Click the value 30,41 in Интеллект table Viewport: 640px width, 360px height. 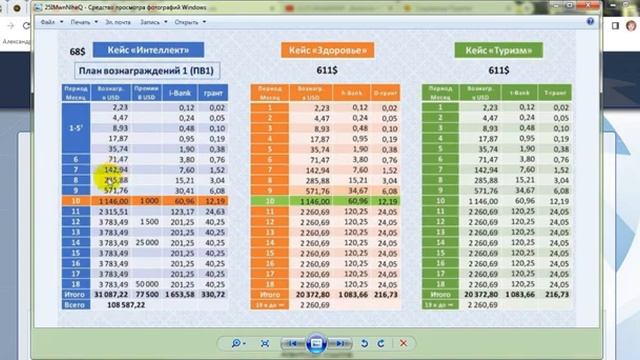[x=184, y=191]
